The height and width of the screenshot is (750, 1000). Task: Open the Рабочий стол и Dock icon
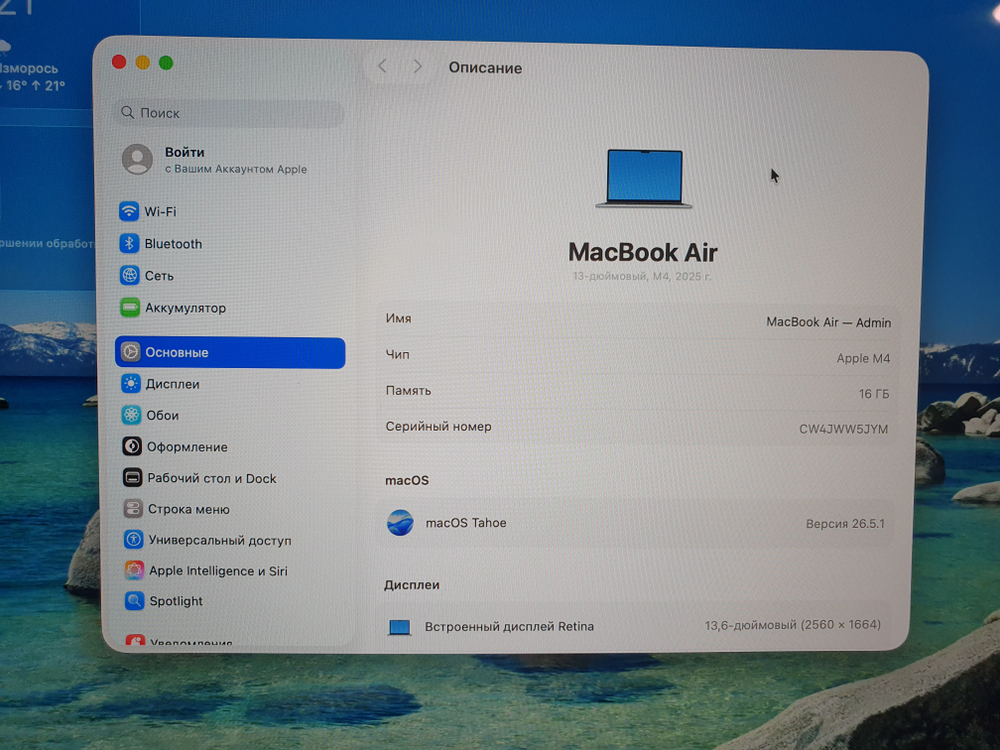tap(133, 477)
